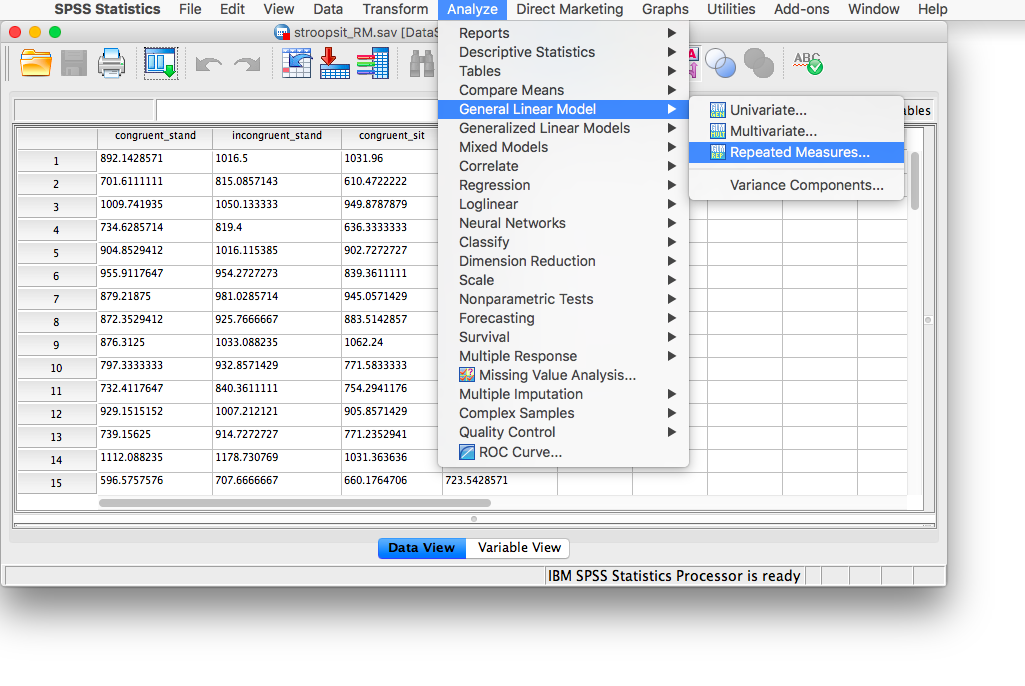The image size is (1025, 686).
Task: Click the horizontal scrollbar of the data grid
Action: [295, 503]
